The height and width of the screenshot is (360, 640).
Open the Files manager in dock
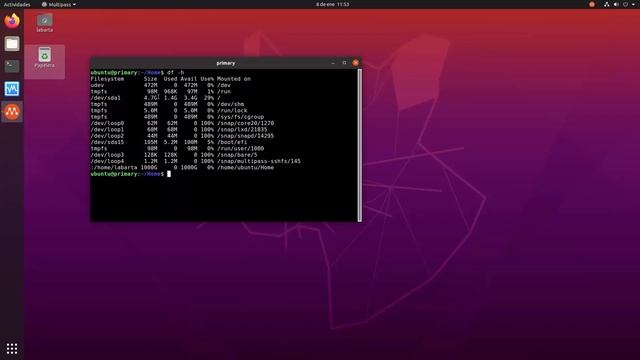click(12, 44)
